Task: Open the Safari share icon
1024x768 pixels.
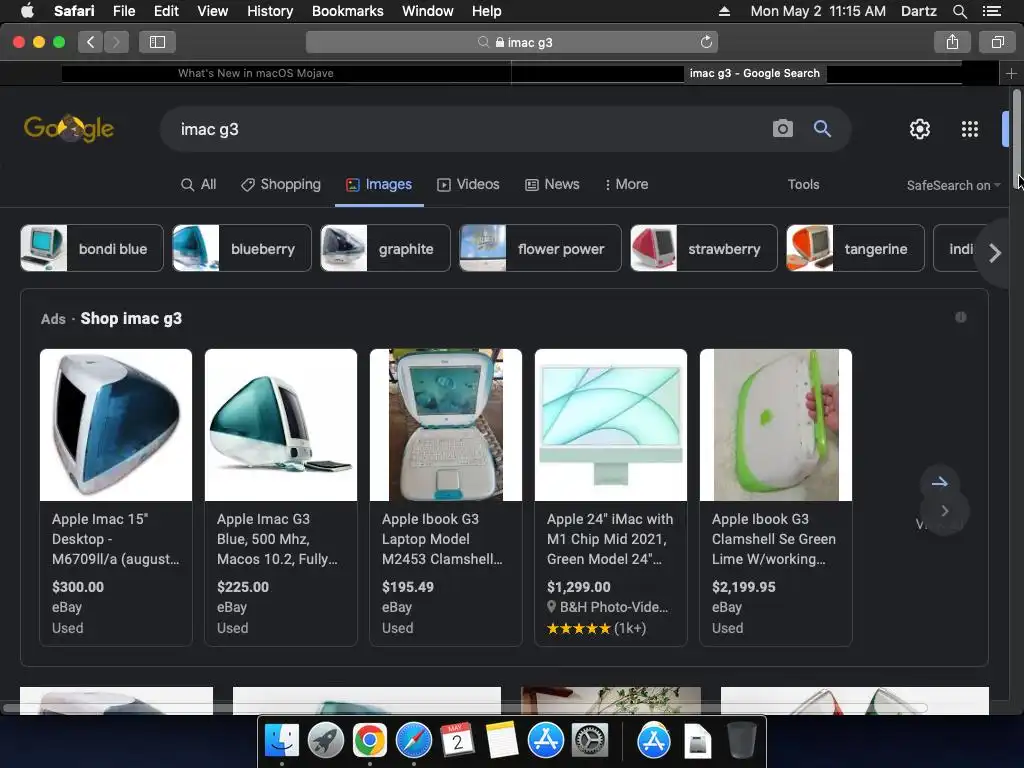Action: [952, 42]
